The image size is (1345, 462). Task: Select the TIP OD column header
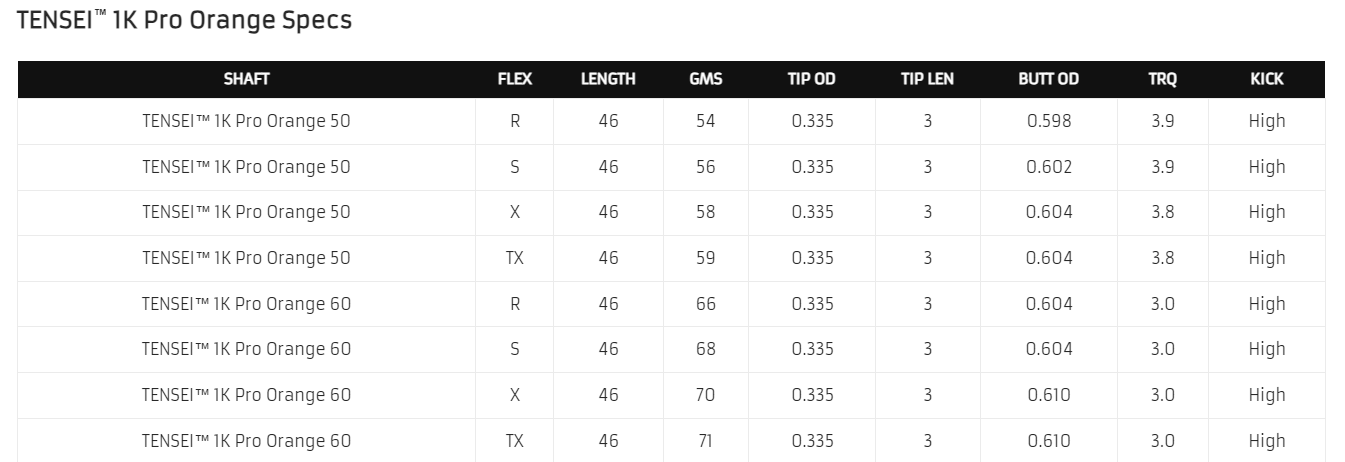[812, 79]
